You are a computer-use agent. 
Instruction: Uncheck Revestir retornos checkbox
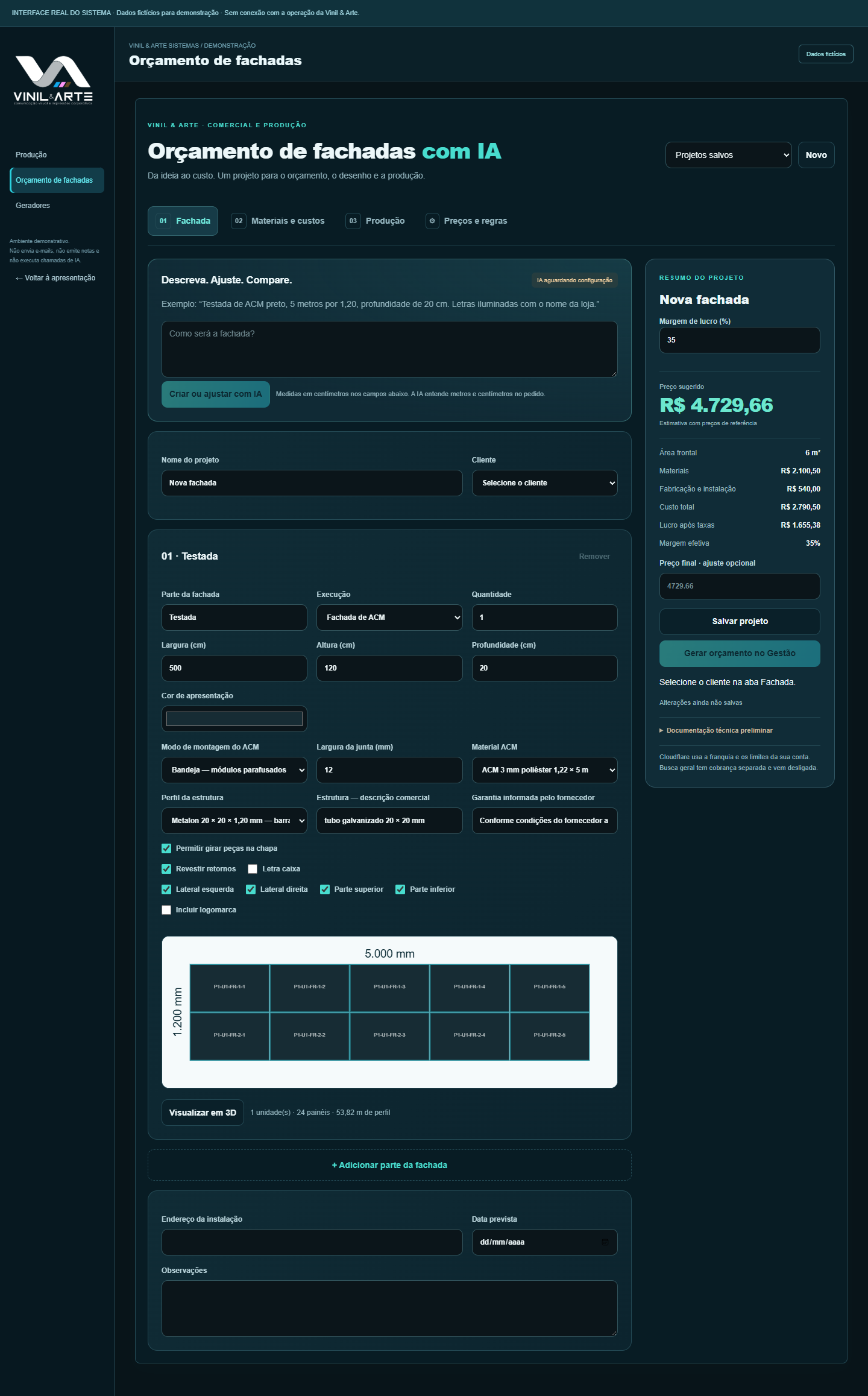[x=166, y=869]
